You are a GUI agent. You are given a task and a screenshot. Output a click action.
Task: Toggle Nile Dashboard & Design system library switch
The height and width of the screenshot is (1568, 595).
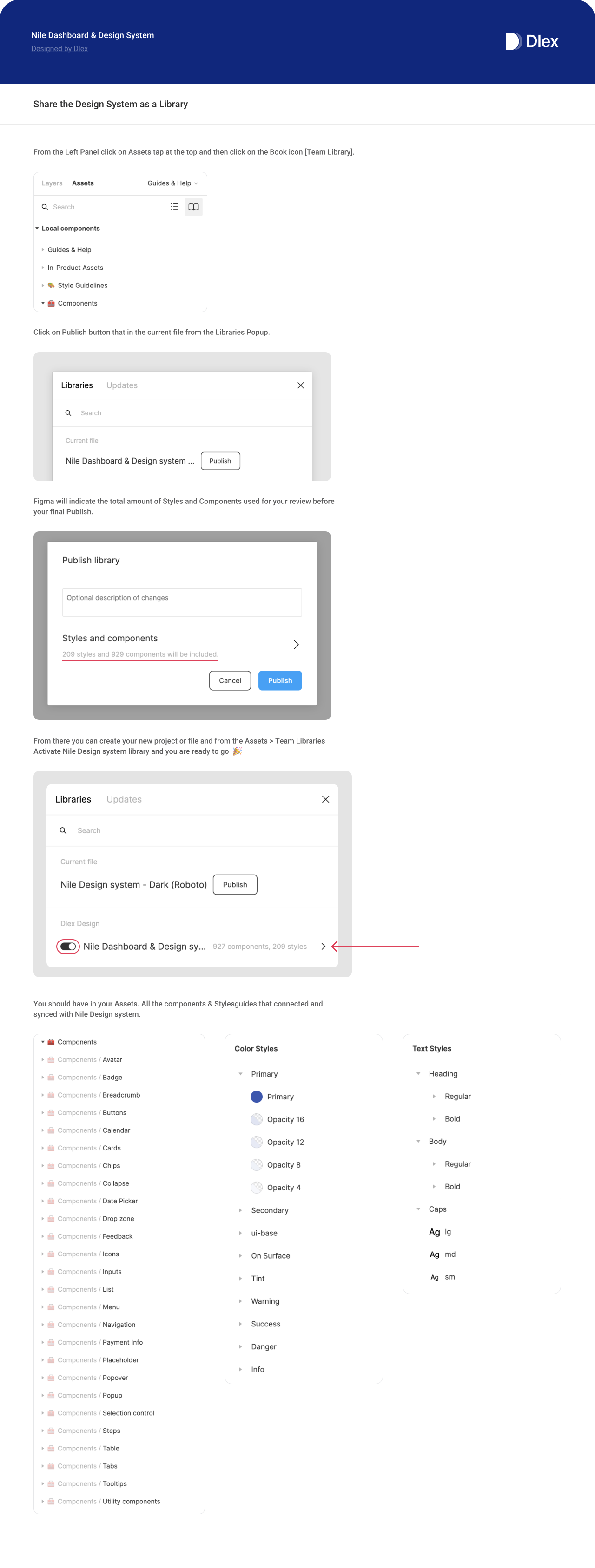[68, 946]
